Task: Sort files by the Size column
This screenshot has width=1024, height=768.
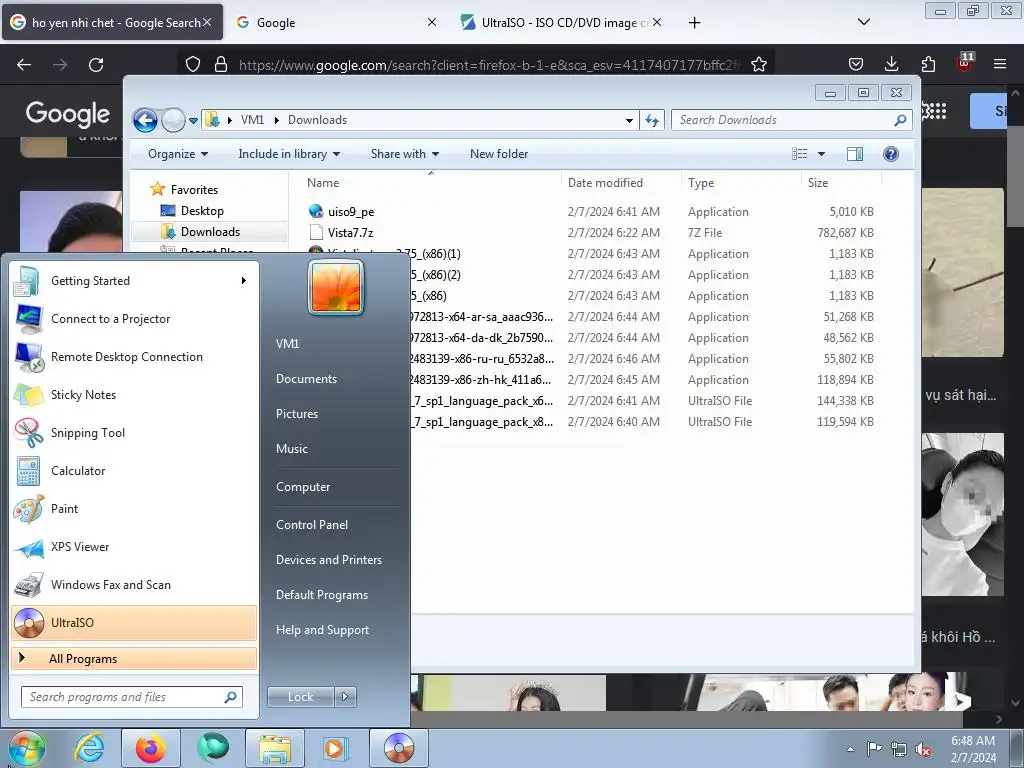Action: [840, 183]
